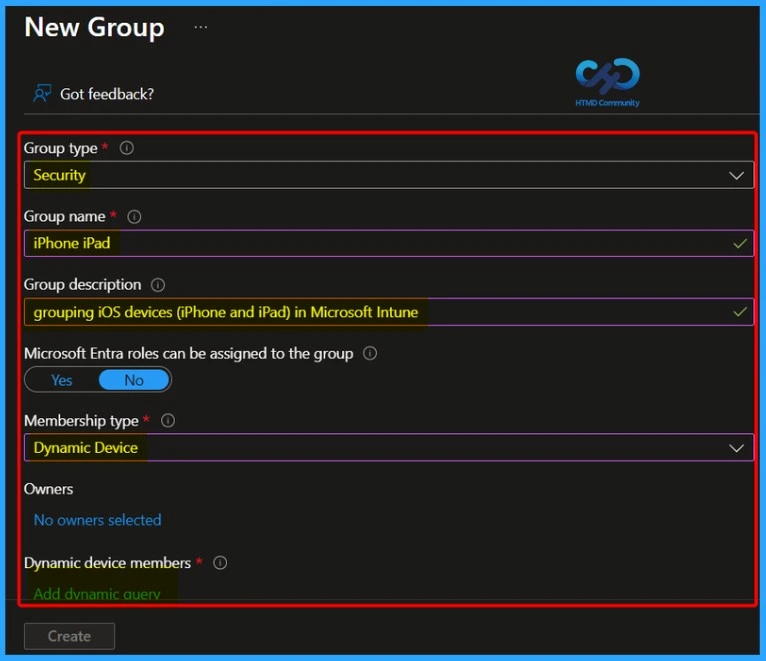Expand the Group type chevron arrow
766x661 pixels.
coord(736,175)
